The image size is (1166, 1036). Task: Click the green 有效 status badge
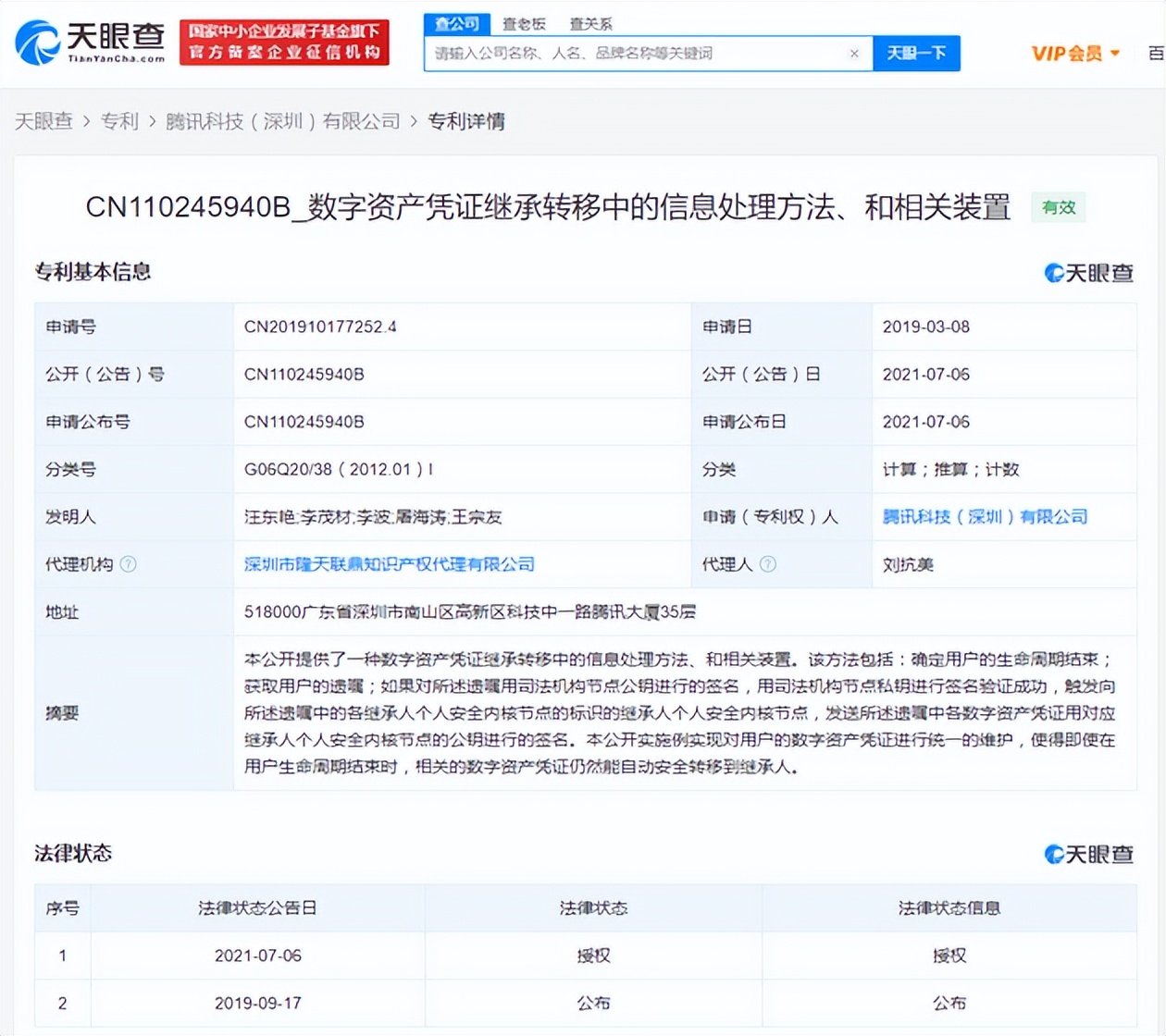[x=1058, y=208]
